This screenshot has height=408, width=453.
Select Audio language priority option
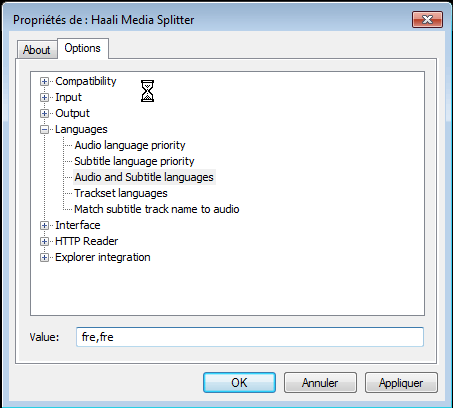click(130, 145)
